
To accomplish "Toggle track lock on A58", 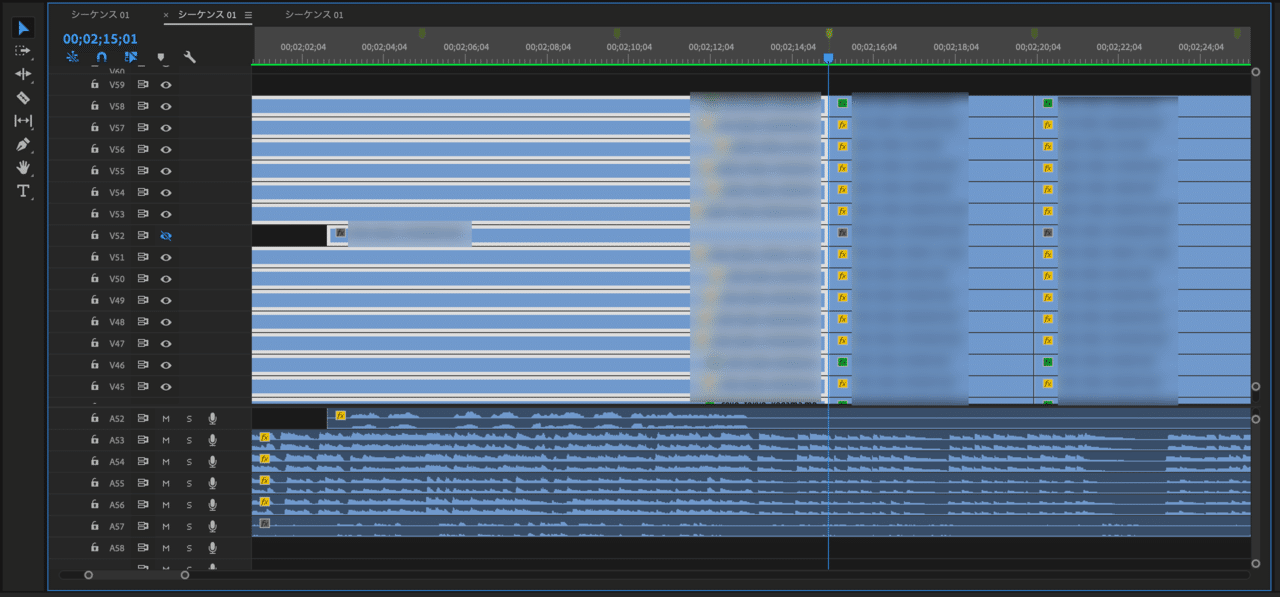I will coord(95,548).
